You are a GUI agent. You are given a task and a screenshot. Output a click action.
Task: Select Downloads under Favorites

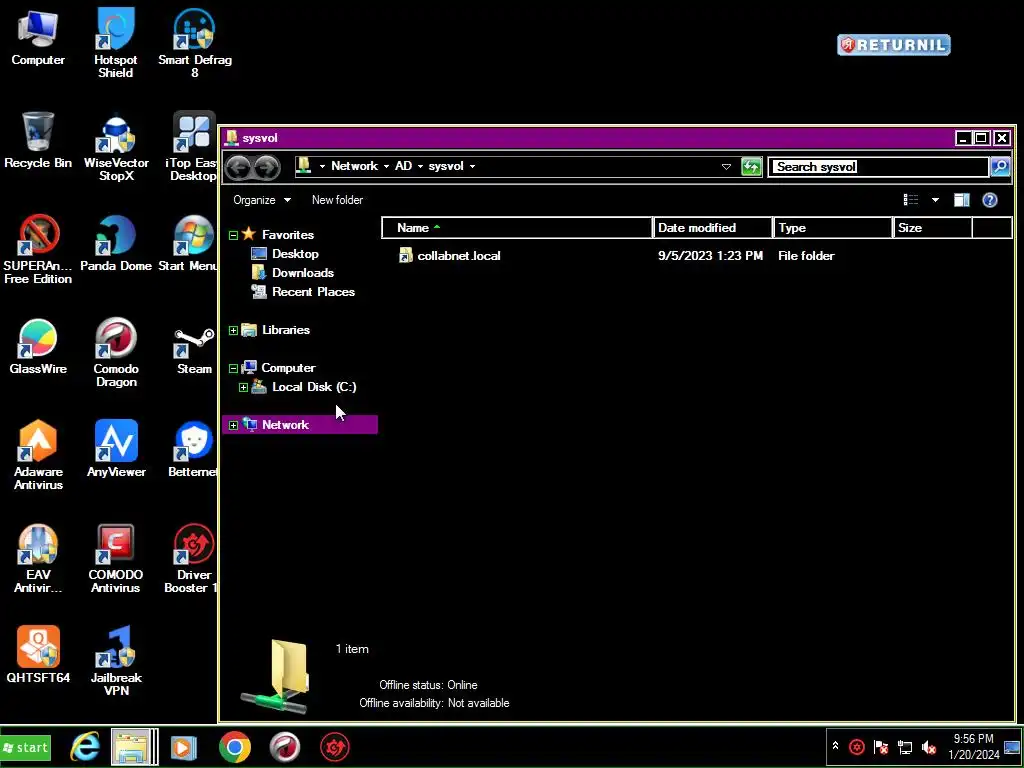(302, 273)
